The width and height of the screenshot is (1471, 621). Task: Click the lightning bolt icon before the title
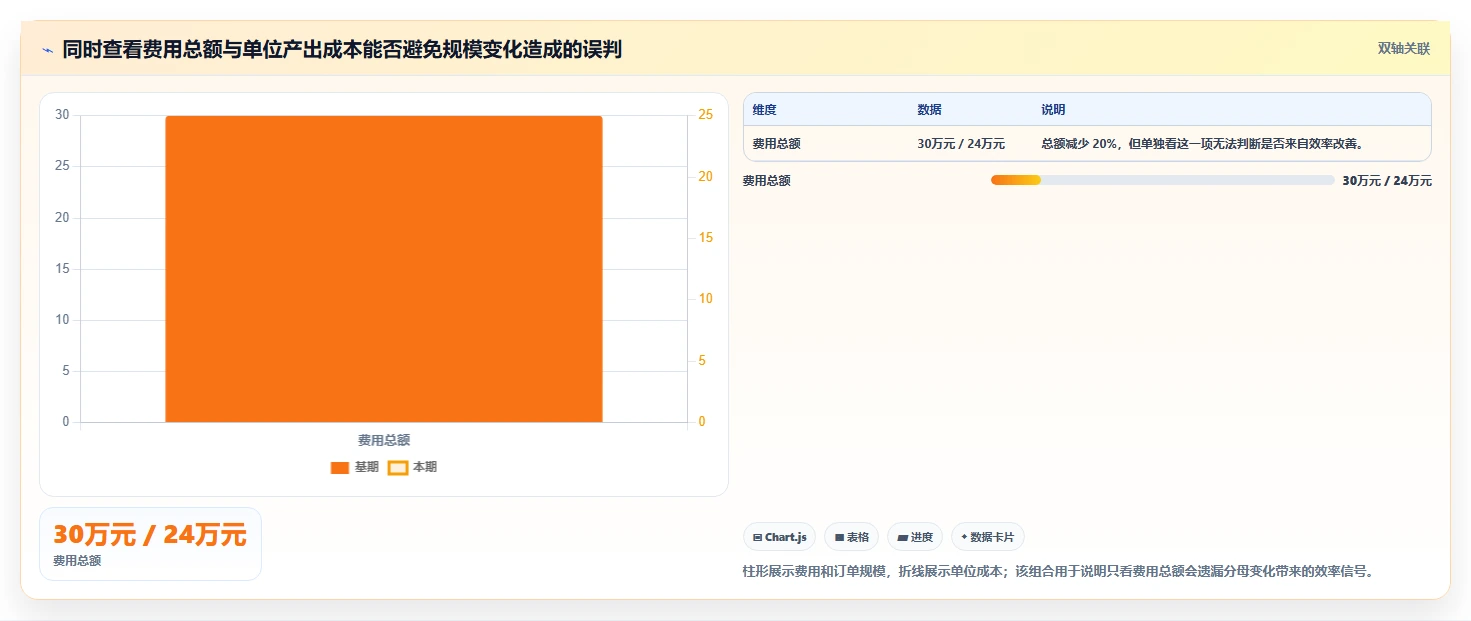47,50
